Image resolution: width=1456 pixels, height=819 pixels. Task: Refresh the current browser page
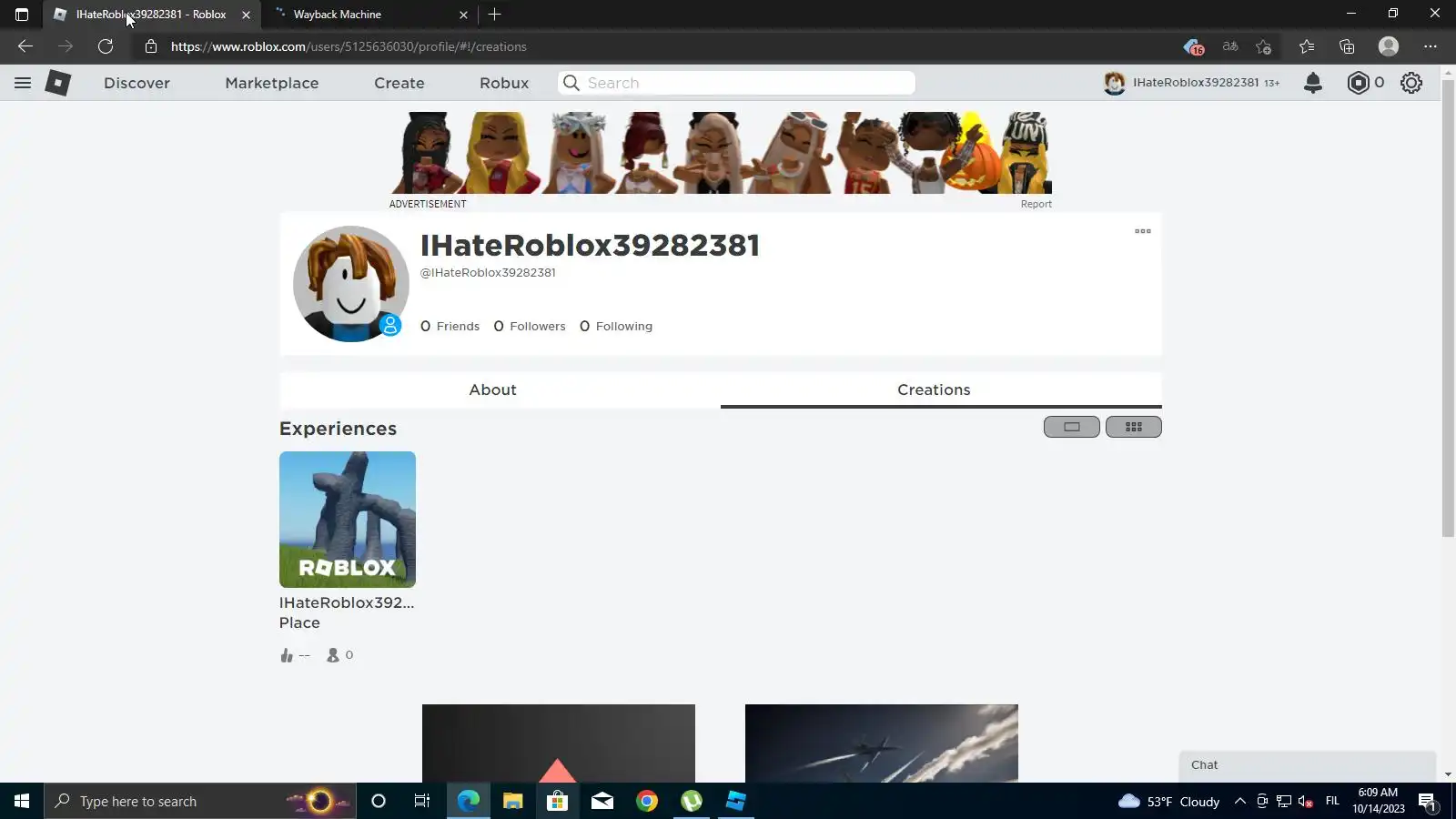[106, 46]
